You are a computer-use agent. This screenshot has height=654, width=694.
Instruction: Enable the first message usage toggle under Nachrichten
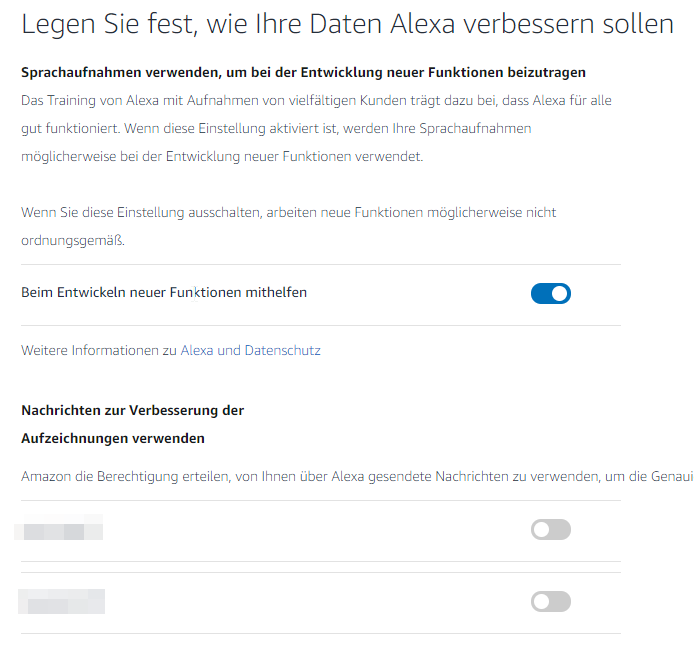[x=551, y=529]
